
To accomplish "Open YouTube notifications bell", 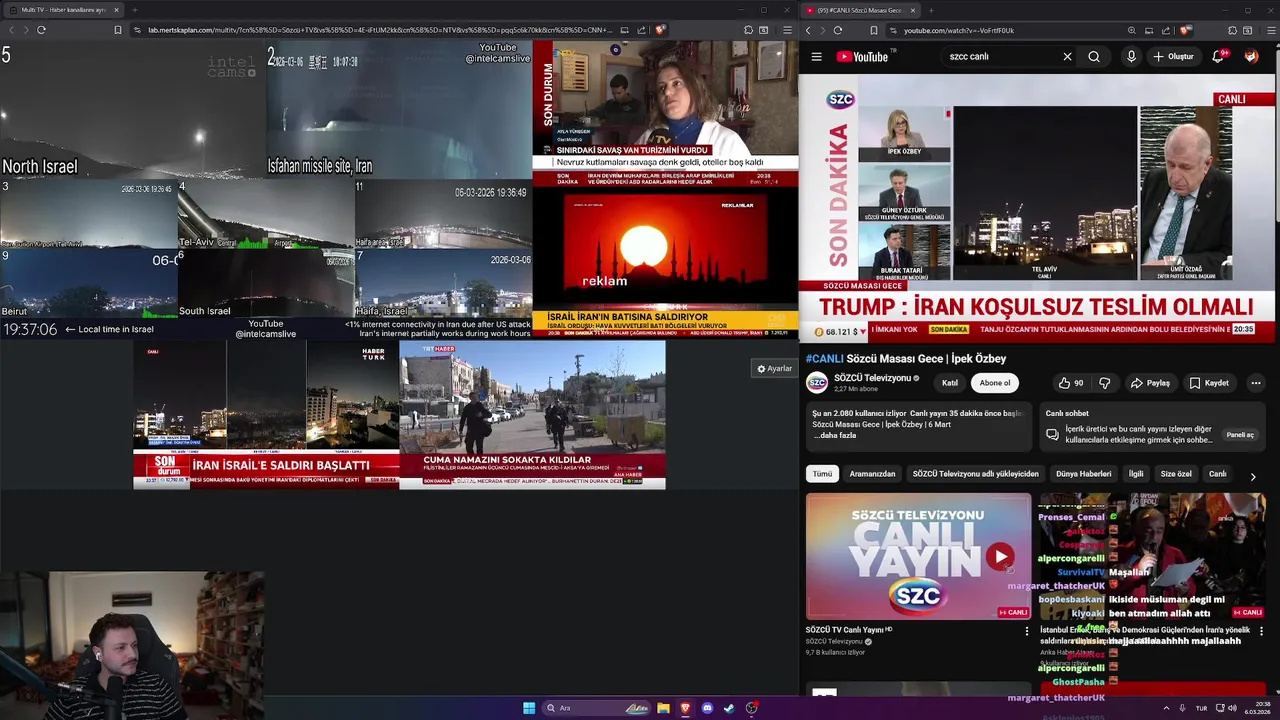I will [x=1218, y=57].
